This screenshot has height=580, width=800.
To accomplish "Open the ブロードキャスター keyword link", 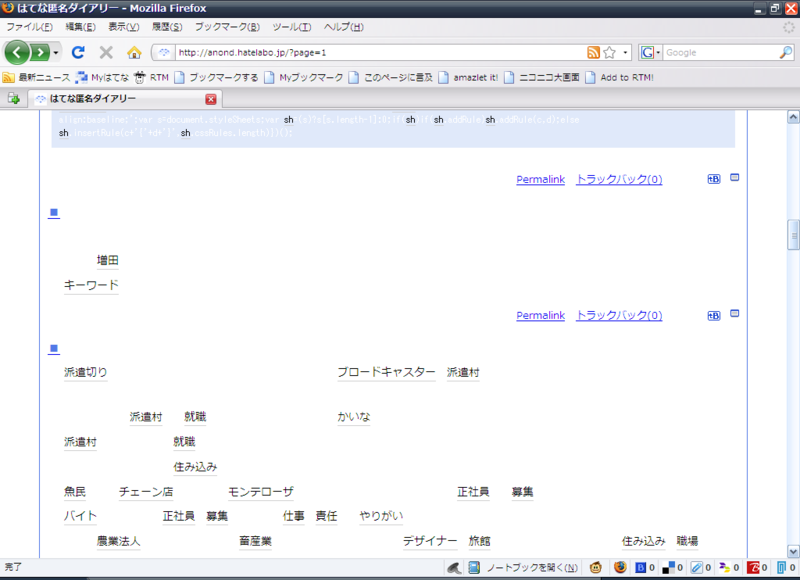I will click(386, 372).
